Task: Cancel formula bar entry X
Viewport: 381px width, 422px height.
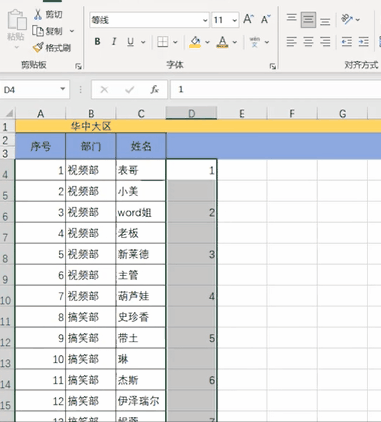Action: tap(104, 89)
